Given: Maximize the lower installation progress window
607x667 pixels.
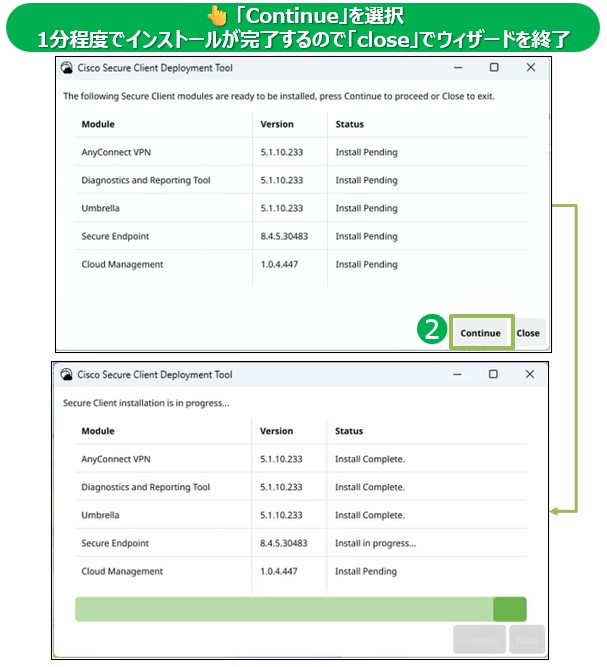Looking at the screenshot, I should pyautogui.click(x=493, y=374).
